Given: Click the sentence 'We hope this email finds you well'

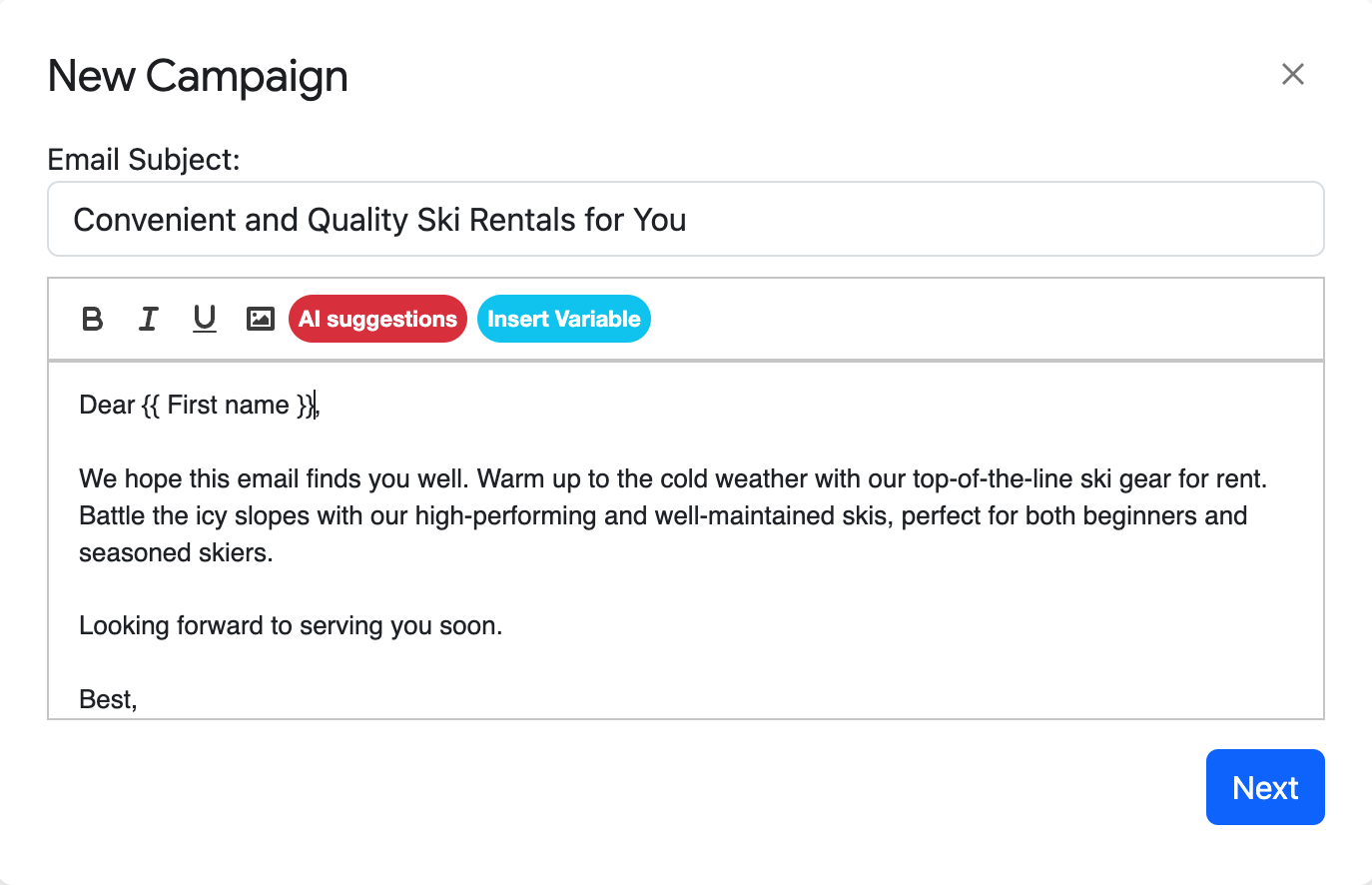Looking at the screenshot, I should (275, 478).
